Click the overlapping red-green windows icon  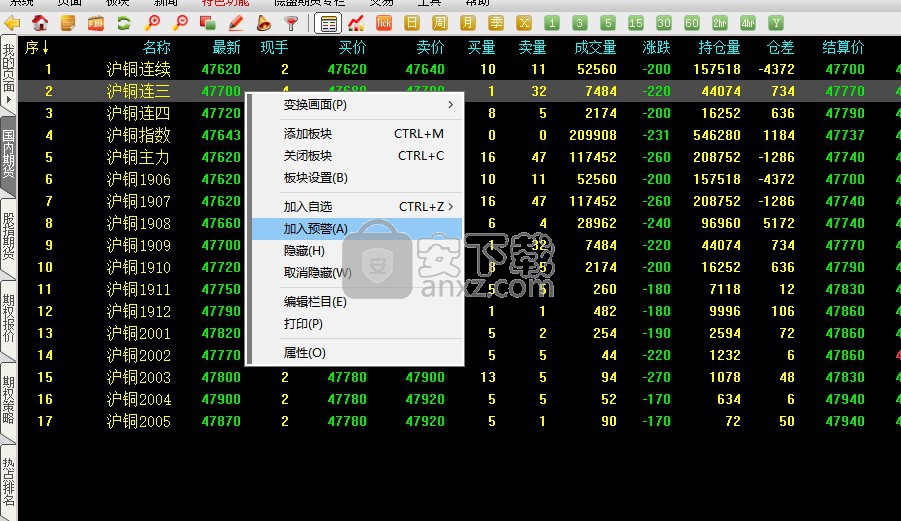[x=207, y=24]
